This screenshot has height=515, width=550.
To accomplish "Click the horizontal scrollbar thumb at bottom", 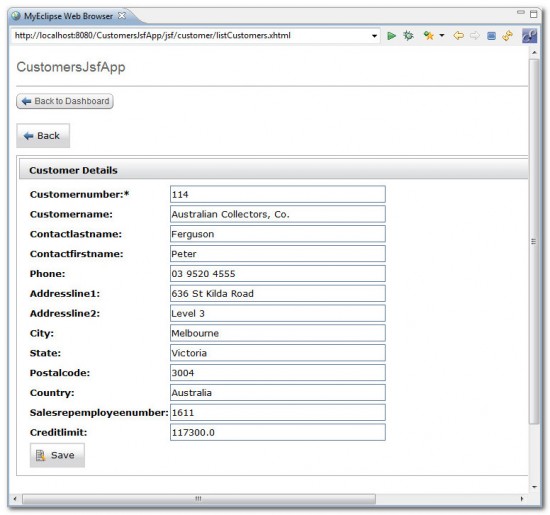I will (199, 499).
